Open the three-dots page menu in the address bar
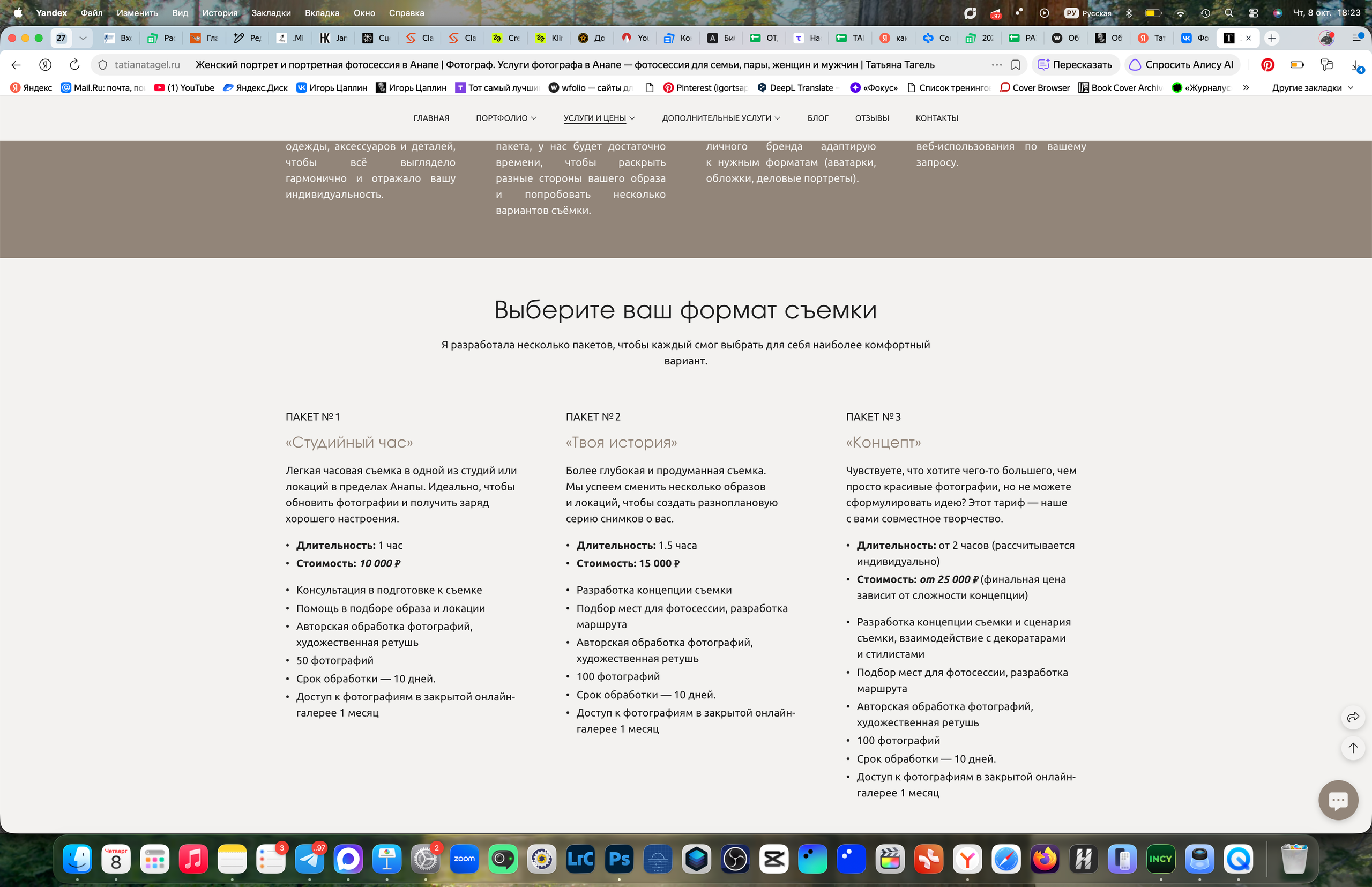The height and width of the screenshot is (887, 1372). tap(996, 64)
